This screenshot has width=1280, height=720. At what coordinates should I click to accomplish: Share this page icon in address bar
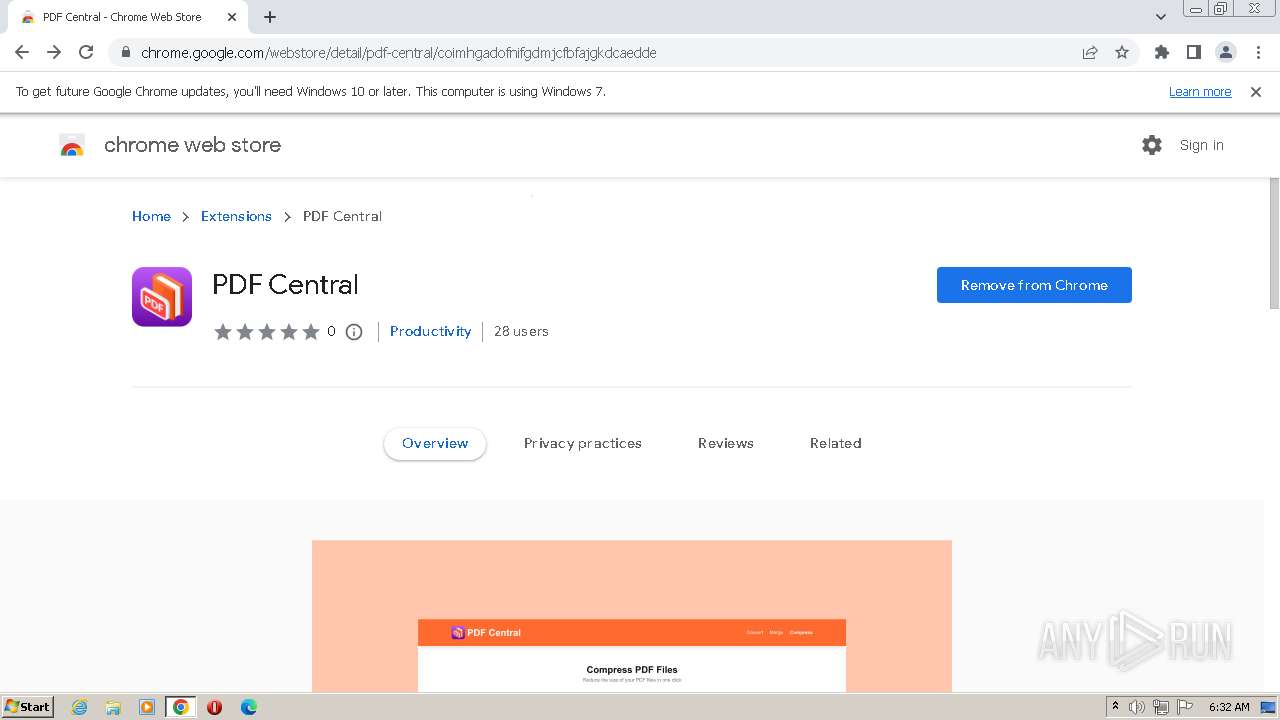point(1090,53)
